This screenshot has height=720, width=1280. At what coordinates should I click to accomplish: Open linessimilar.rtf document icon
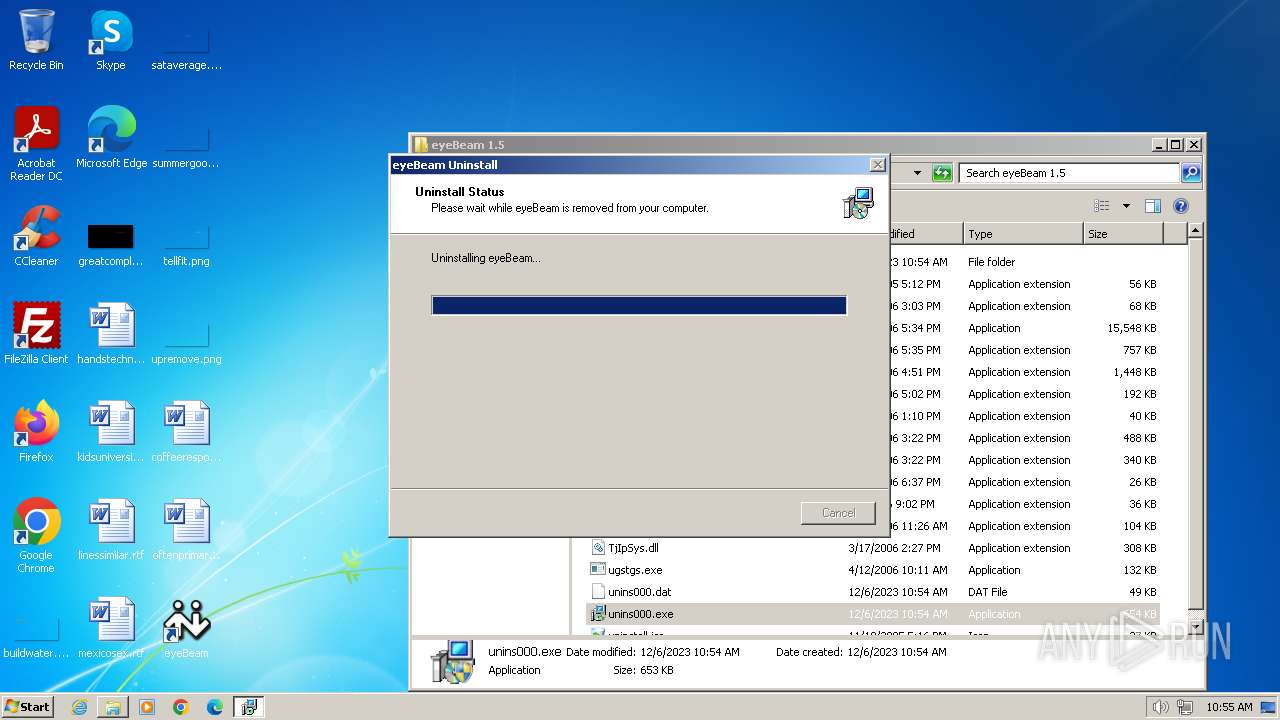click(111, 530)
